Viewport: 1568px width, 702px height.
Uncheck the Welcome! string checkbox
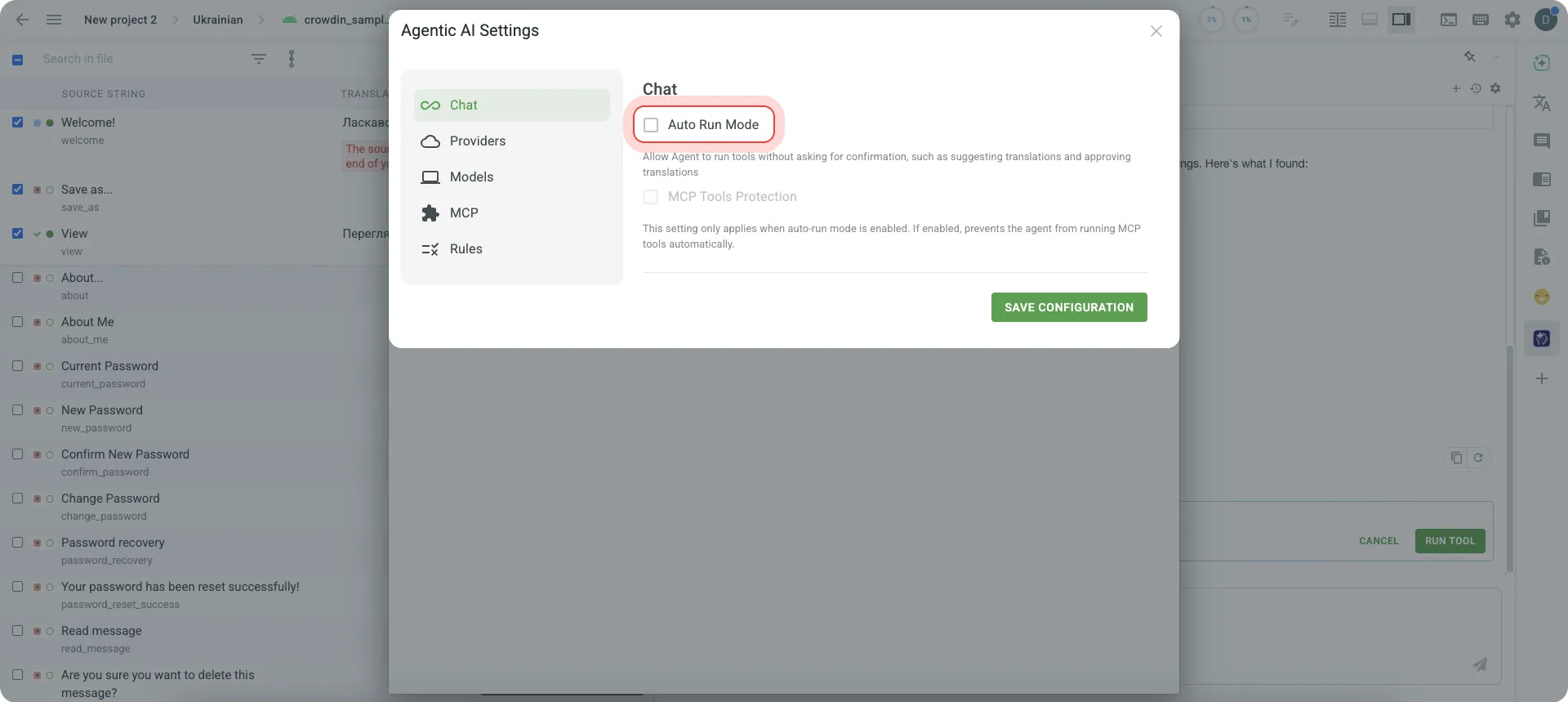coord(17,123)
